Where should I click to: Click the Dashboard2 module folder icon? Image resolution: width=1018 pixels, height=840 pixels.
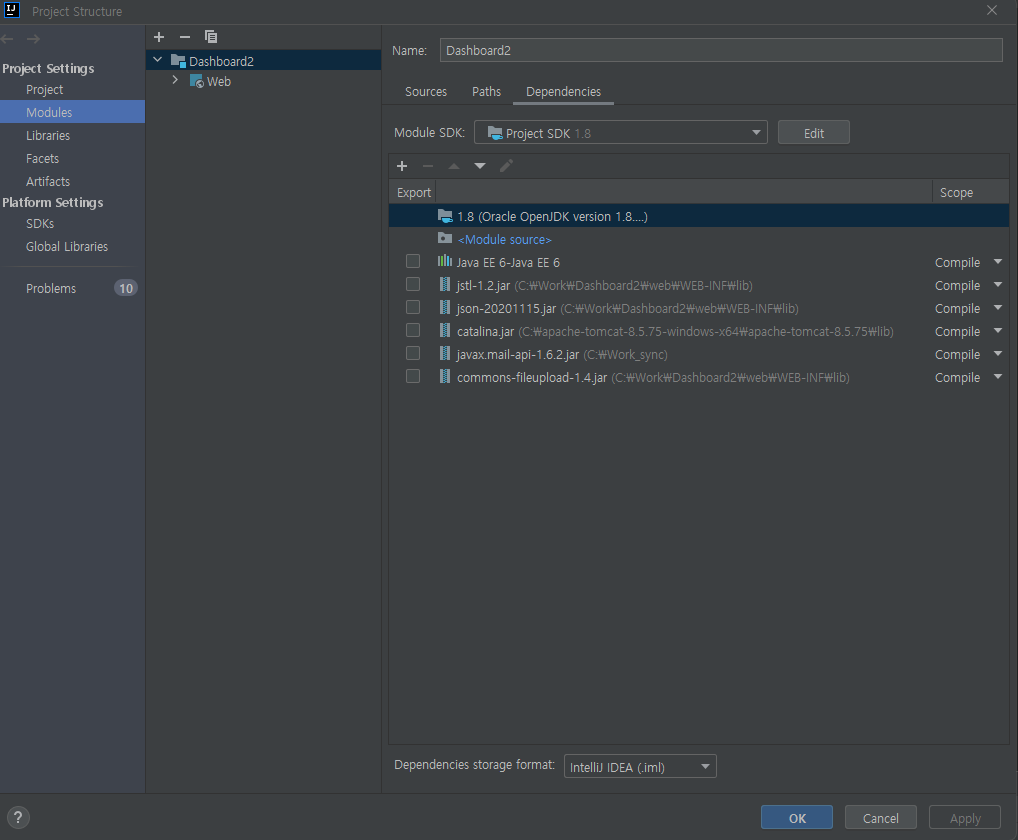[178, 60]
